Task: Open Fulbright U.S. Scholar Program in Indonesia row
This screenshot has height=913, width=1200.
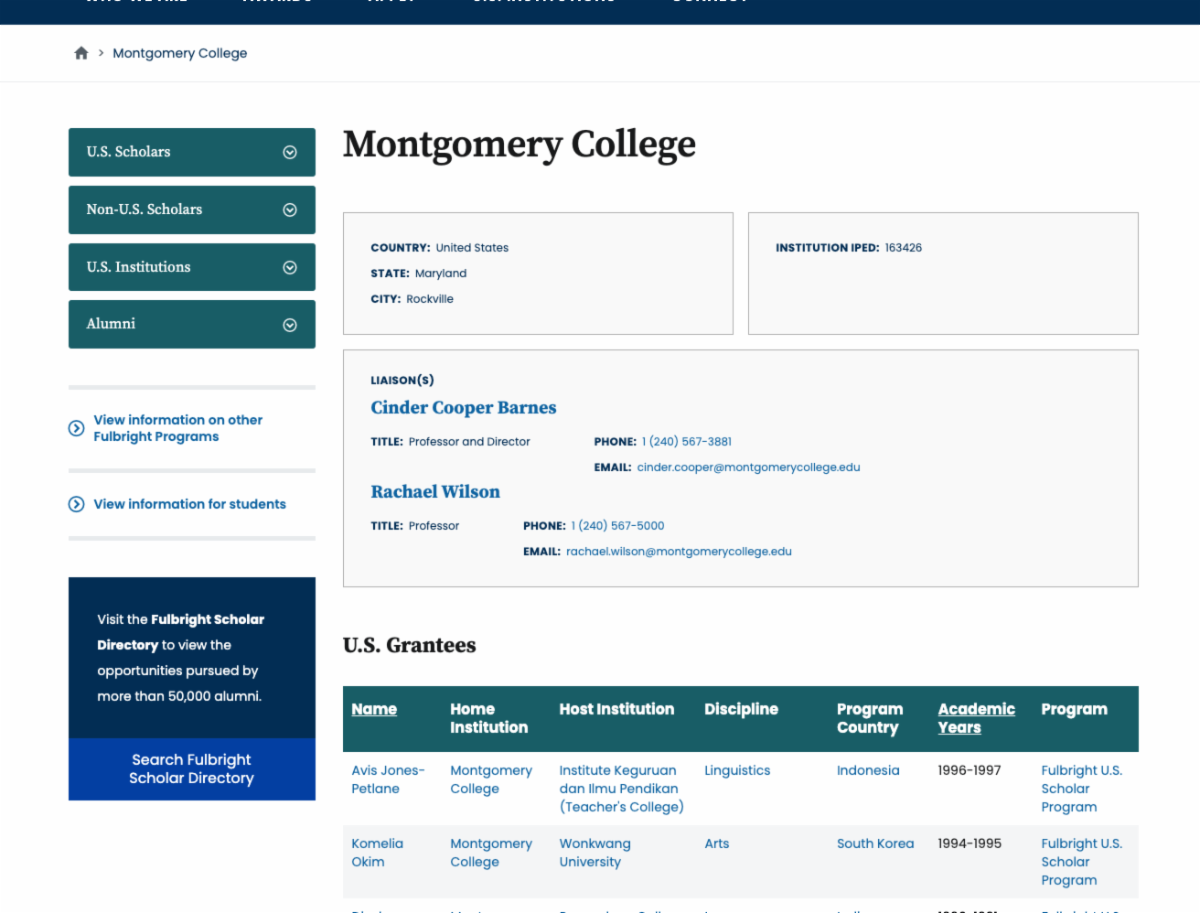Action: (1082, 788)
